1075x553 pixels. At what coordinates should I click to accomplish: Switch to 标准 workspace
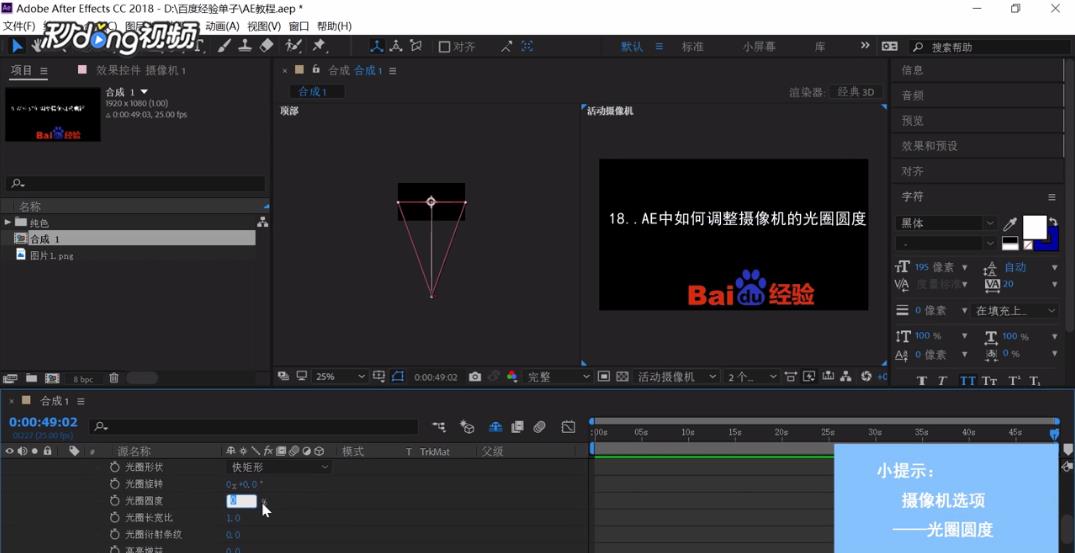[x=692, y=47]
